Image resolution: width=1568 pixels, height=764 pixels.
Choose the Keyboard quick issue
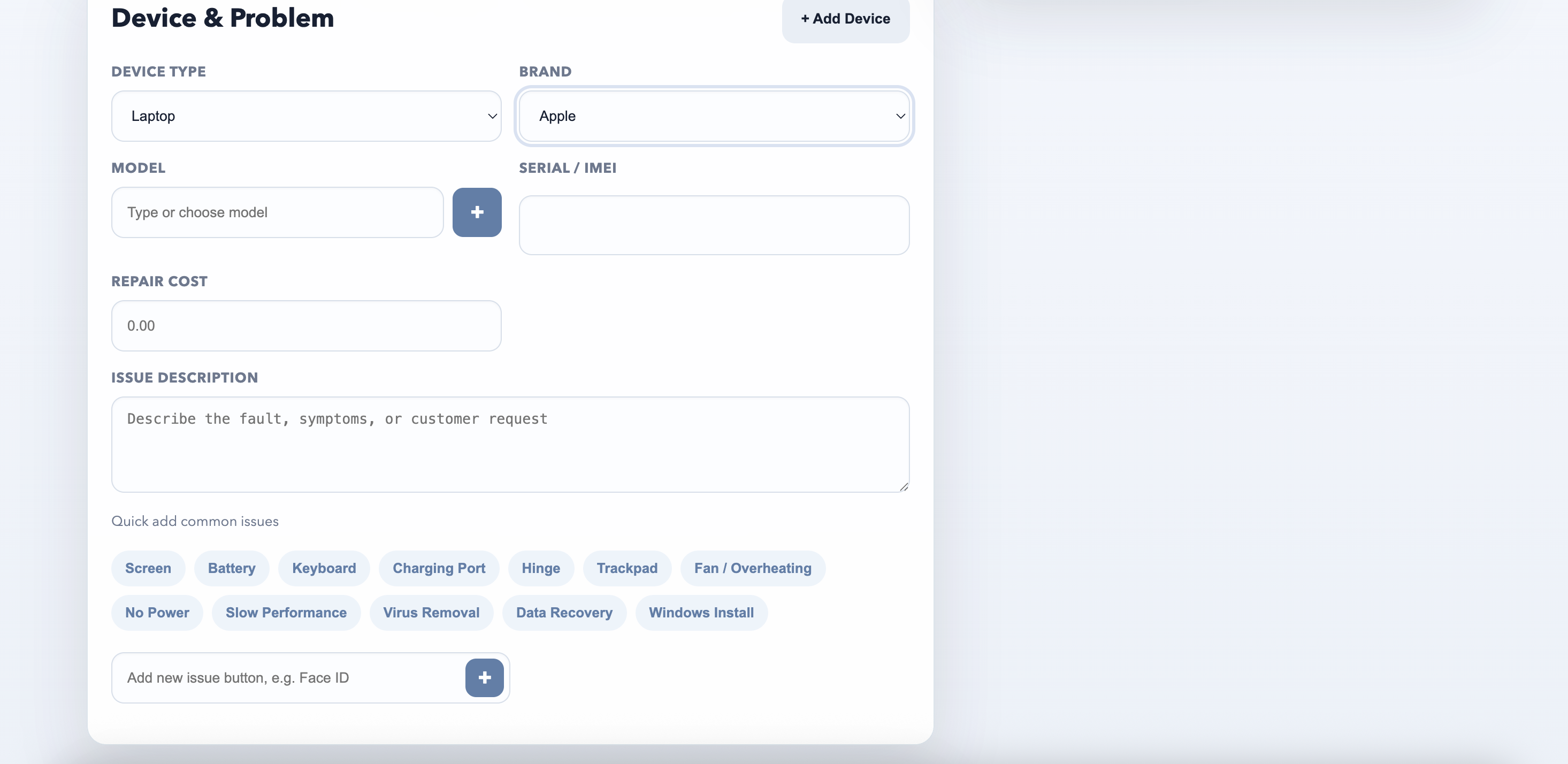(x=324, y=567)
